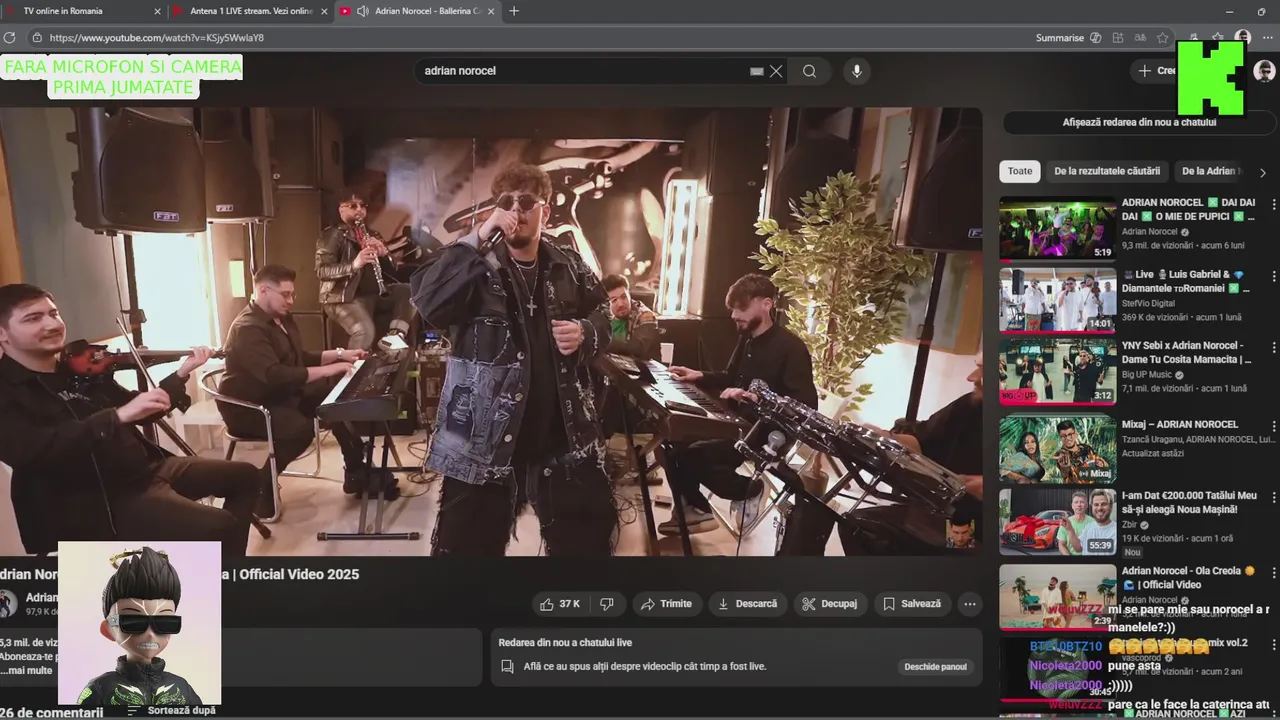Click the 'Sortează după' sort icon for comments
This screenshot has width=1280, height=720.
click(133, 711)
